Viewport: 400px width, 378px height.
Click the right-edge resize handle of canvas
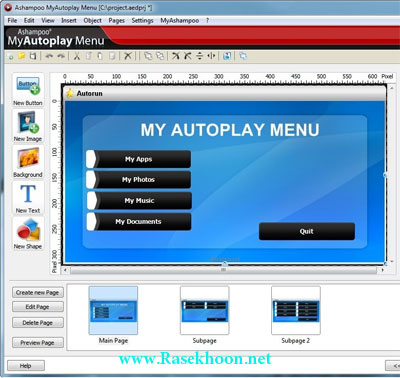(x=385, y=175)
